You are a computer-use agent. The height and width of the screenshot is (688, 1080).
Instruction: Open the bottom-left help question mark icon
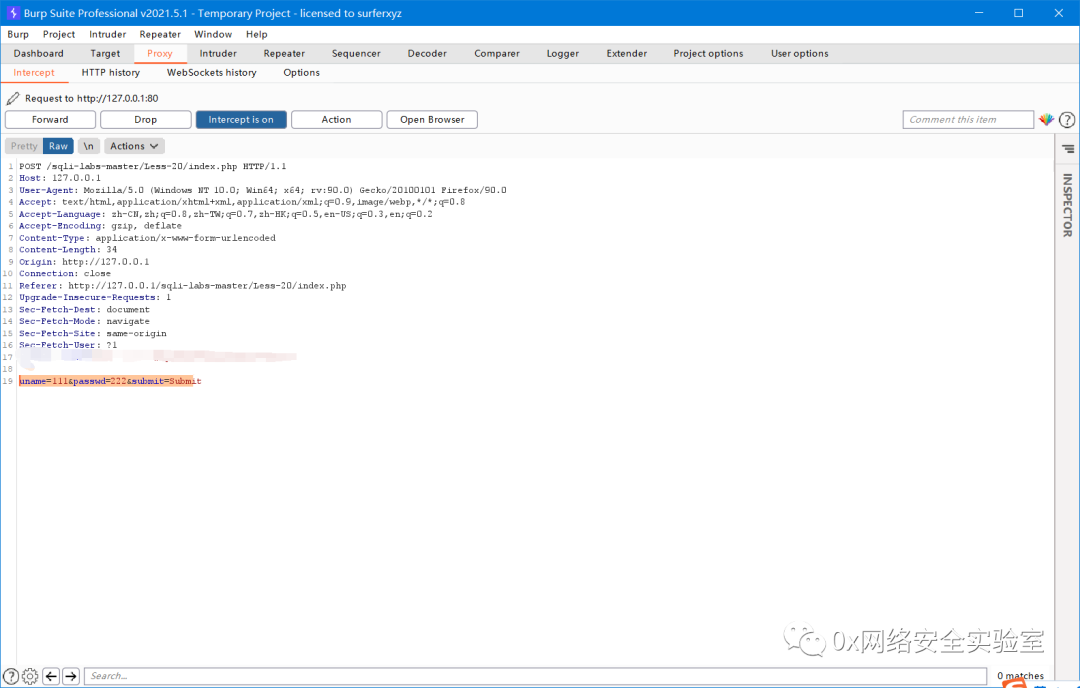pos(11,676)
